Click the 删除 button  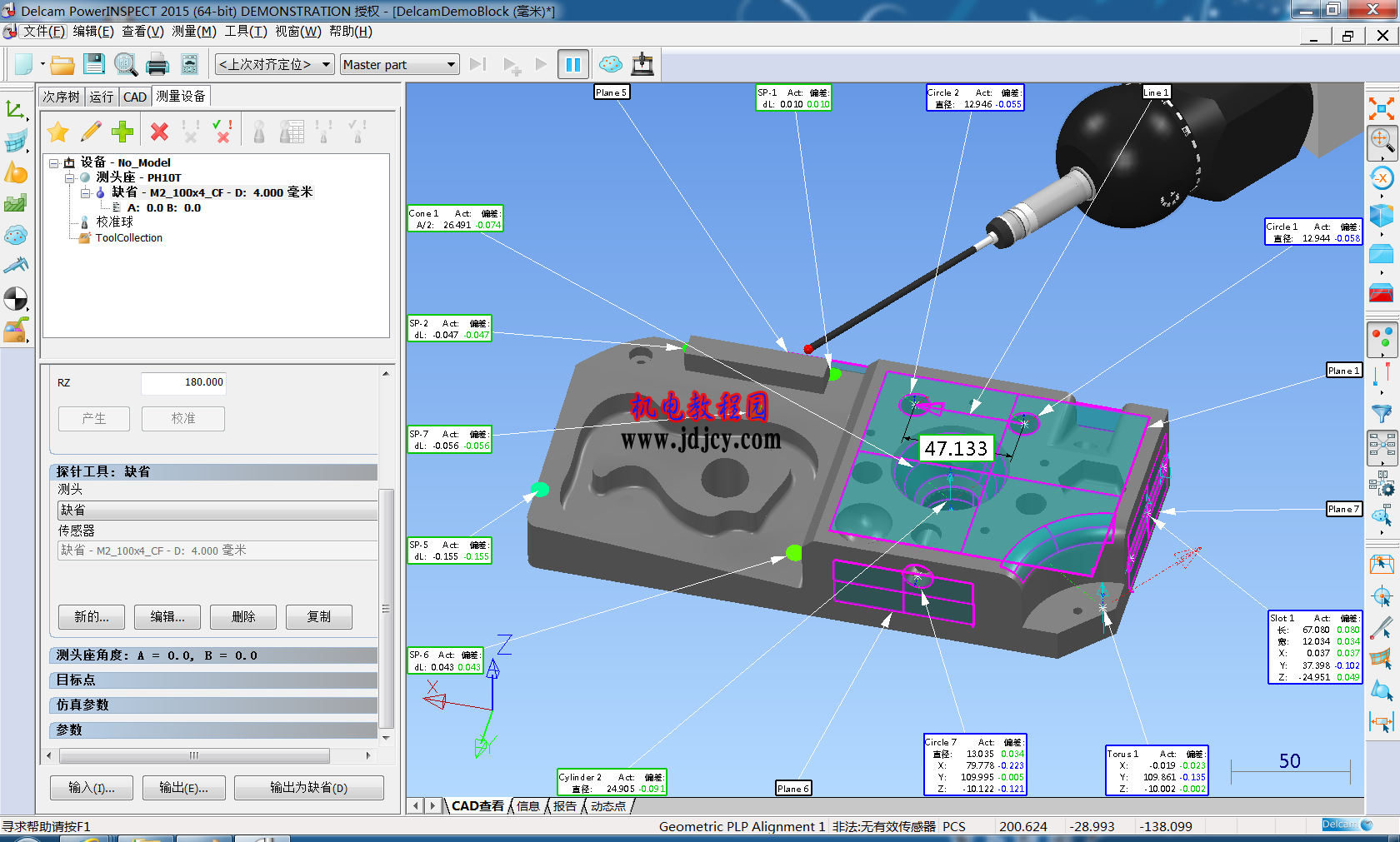coord(243,617)
